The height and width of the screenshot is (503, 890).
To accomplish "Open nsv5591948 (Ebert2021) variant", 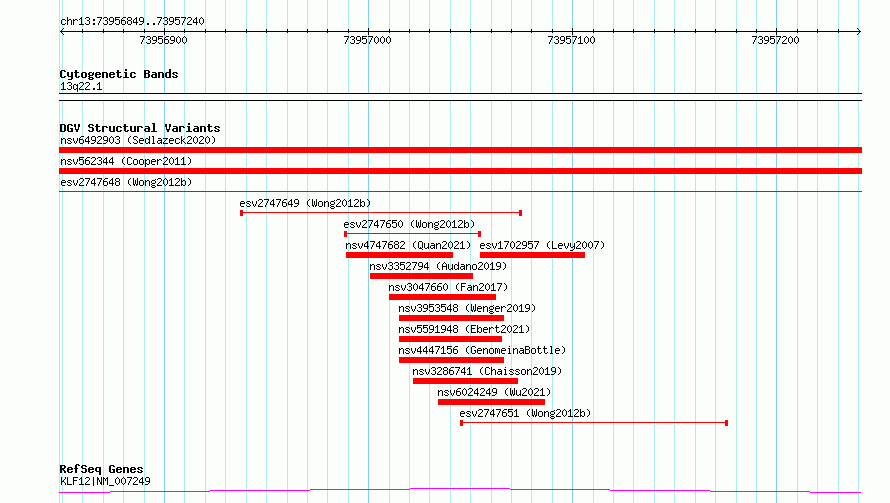I will [464, 329].
